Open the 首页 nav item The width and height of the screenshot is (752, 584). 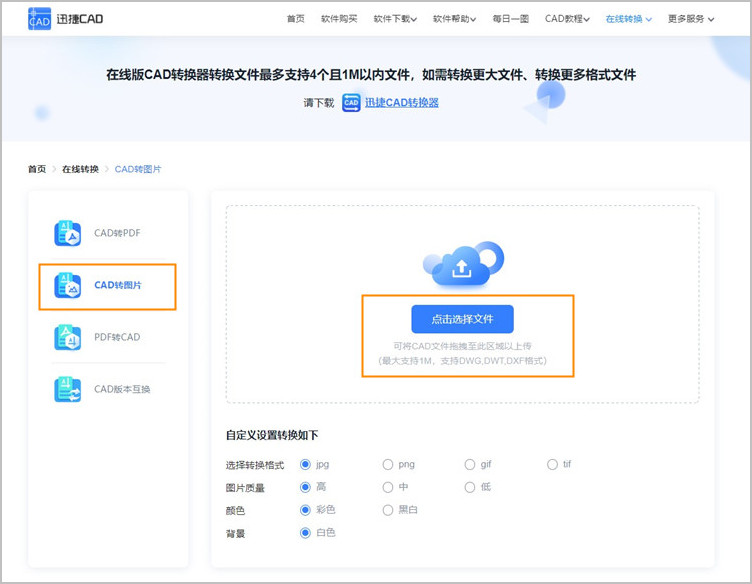[295, 19]
